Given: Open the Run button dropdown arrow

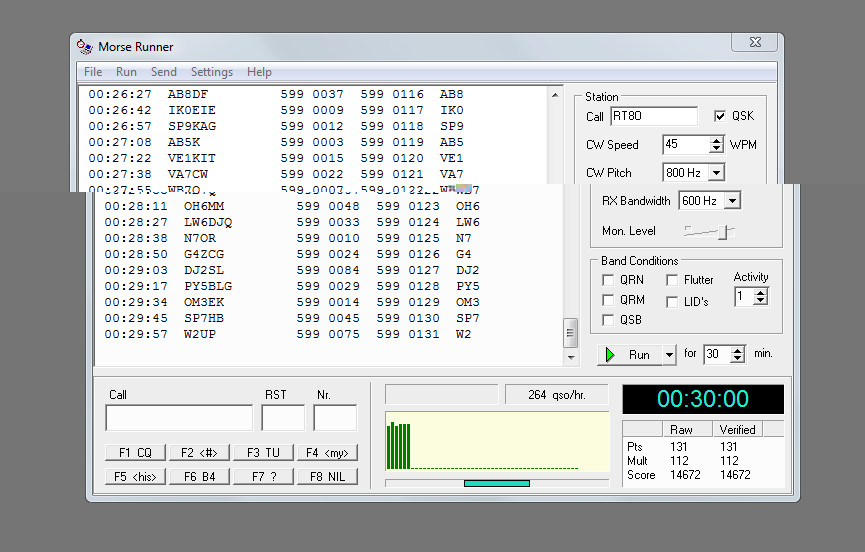Looking at the screenshot, I should point(668,355).
